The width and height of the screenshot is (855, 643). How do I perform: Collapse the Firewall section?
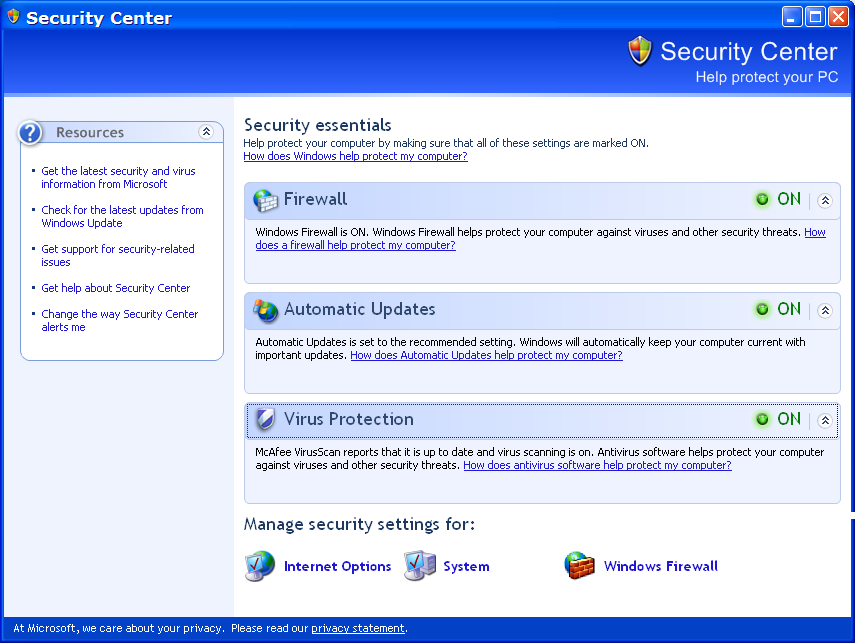pyautogui.click(x=824, y=200)
